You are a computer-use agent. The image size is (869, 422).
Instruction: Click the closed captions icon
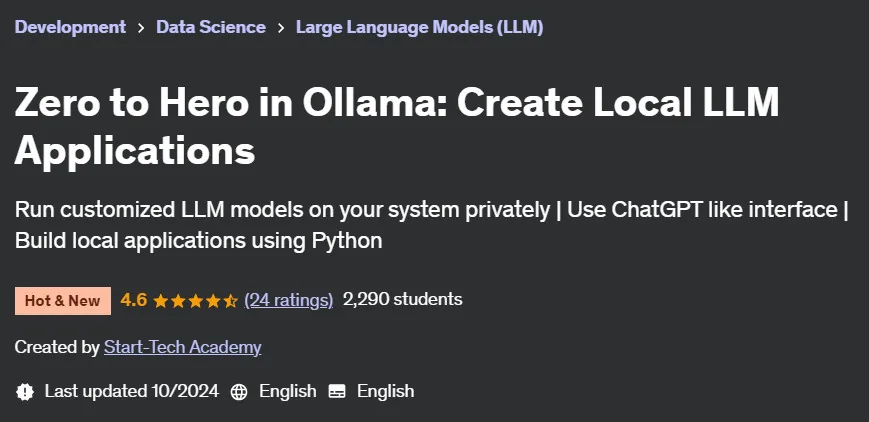(x=337, y=392)
